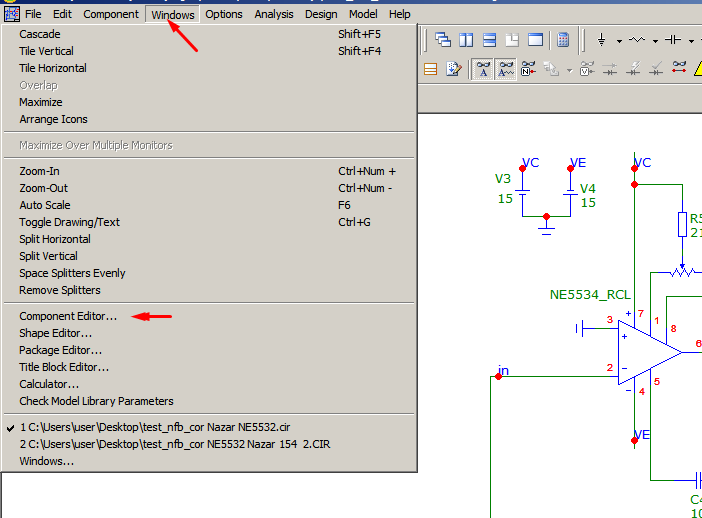Screen dimensions: 702x518
Task: Open Package Editor from the menu
Action: click(x=209, y=350)
